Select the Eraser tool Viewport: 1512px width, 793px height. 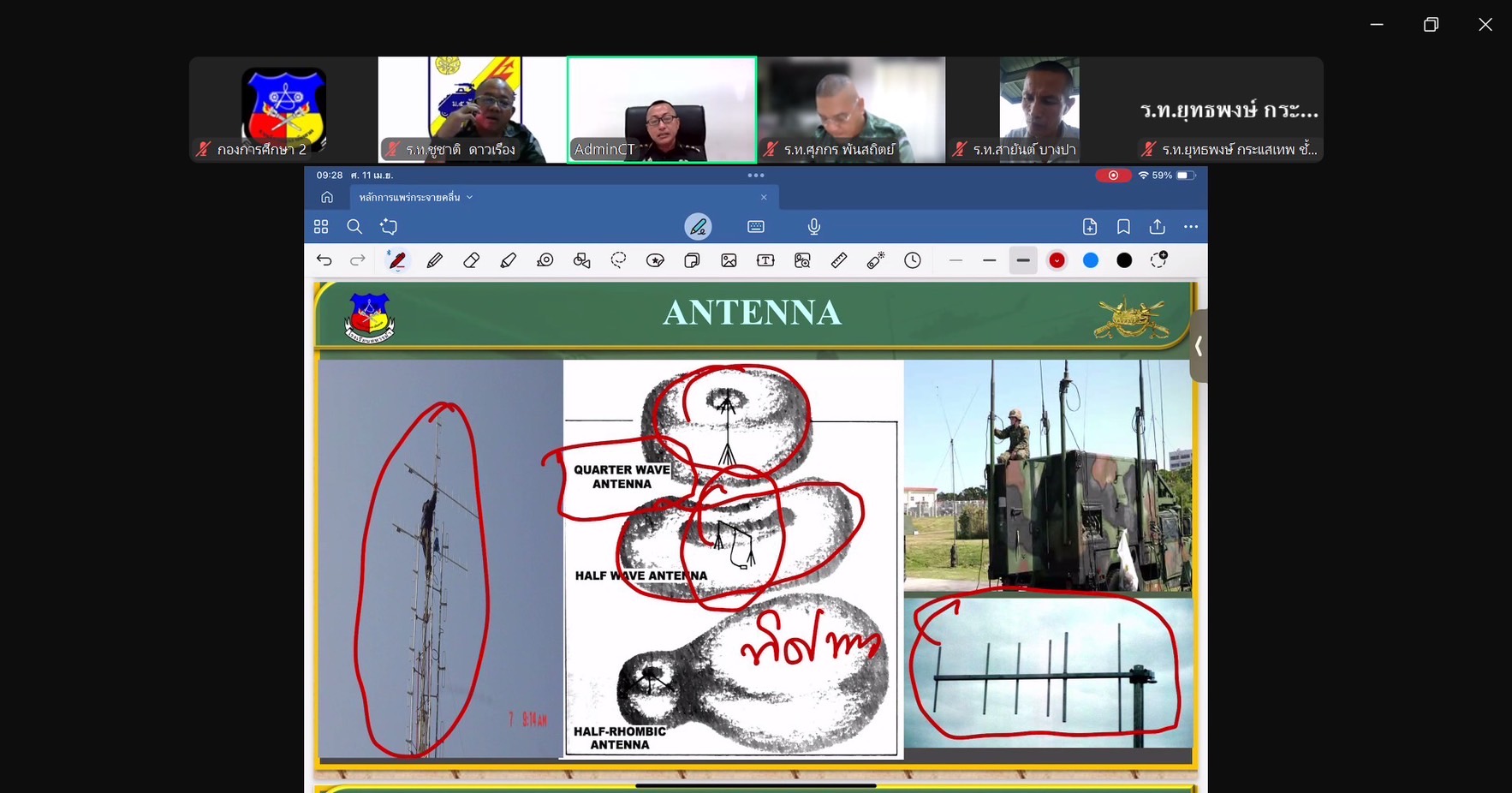click(471, 260)
